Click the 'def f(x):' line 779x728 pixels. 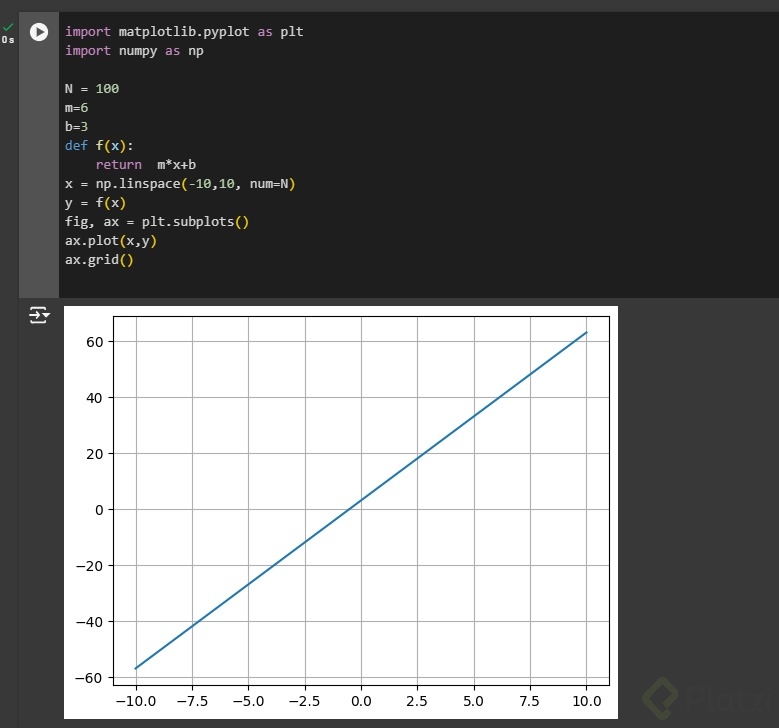pos(99,146)
